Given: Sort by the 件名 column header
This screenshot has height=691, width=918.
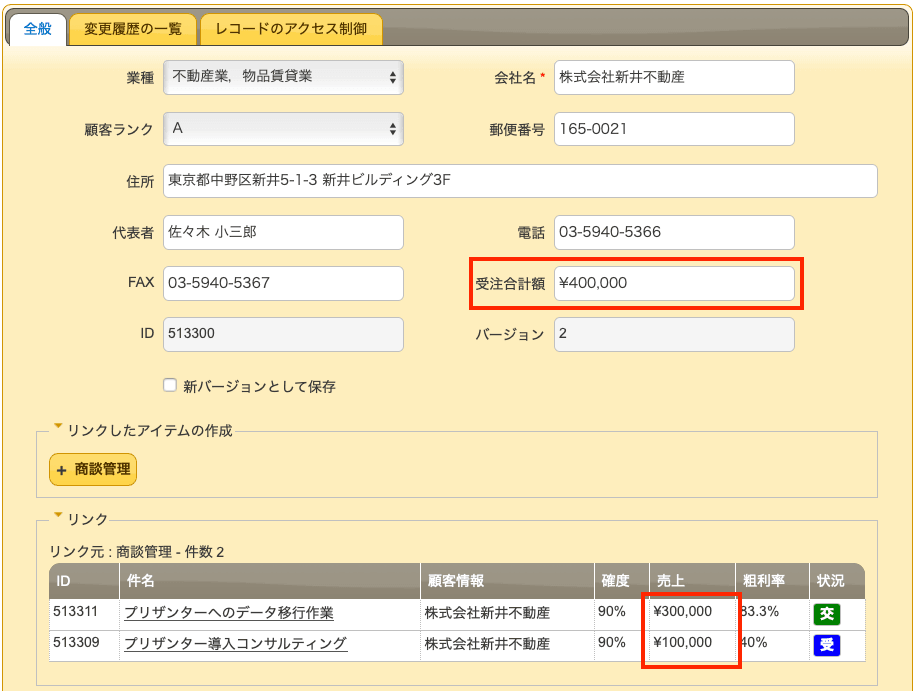Looking at the screenshot, I should click(270, 581).
